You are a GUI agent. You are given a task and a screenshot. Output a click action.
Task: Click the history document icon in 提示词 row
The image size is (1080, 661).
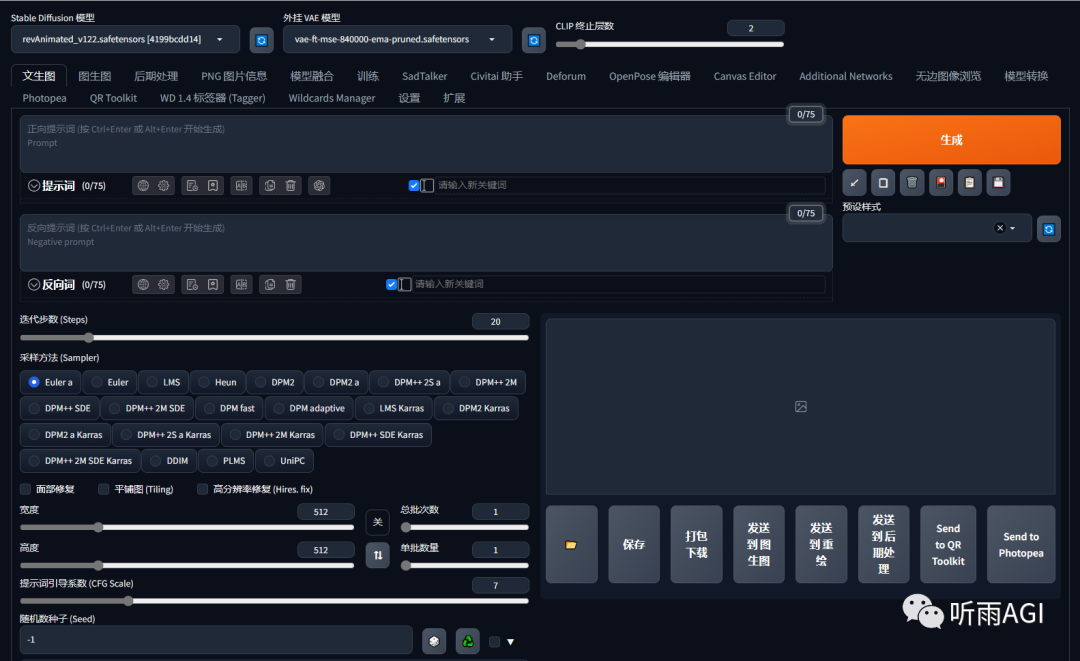192,185
